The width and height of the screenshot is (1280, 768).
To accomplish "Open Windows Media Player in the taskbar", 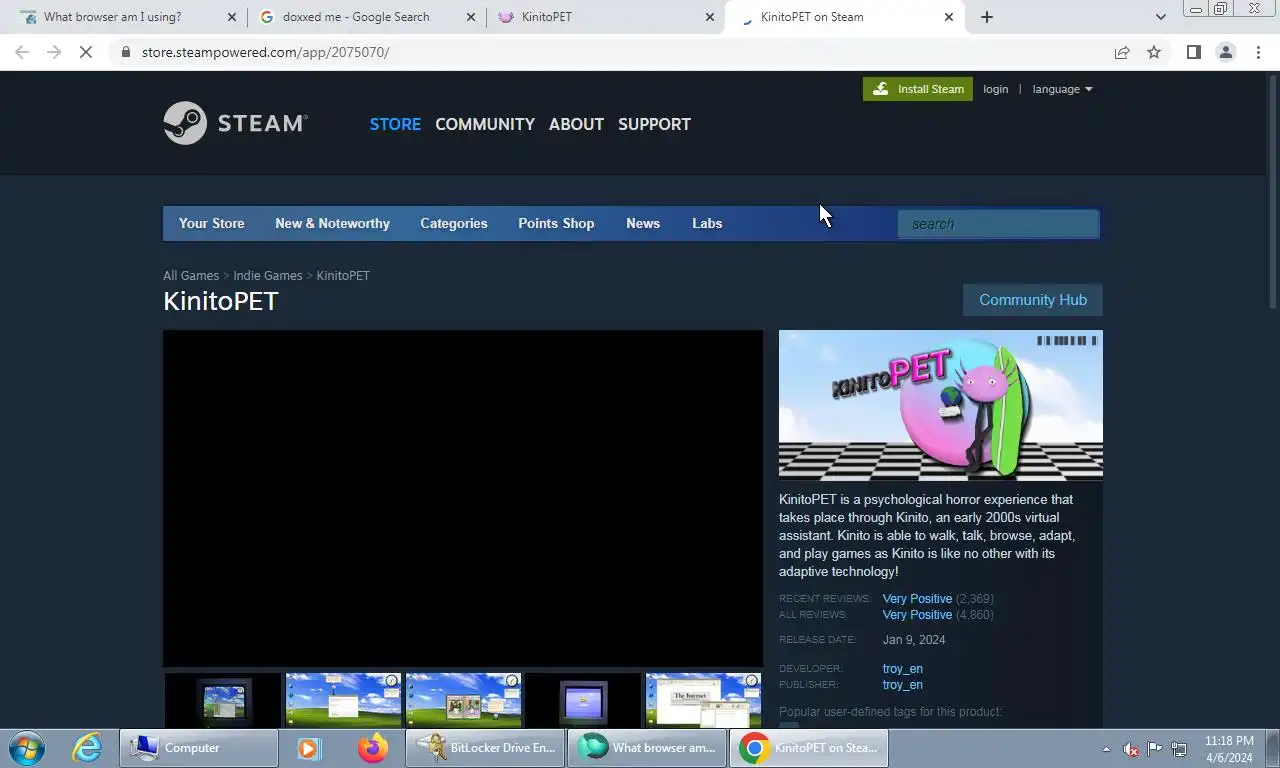I will point(309,748).
